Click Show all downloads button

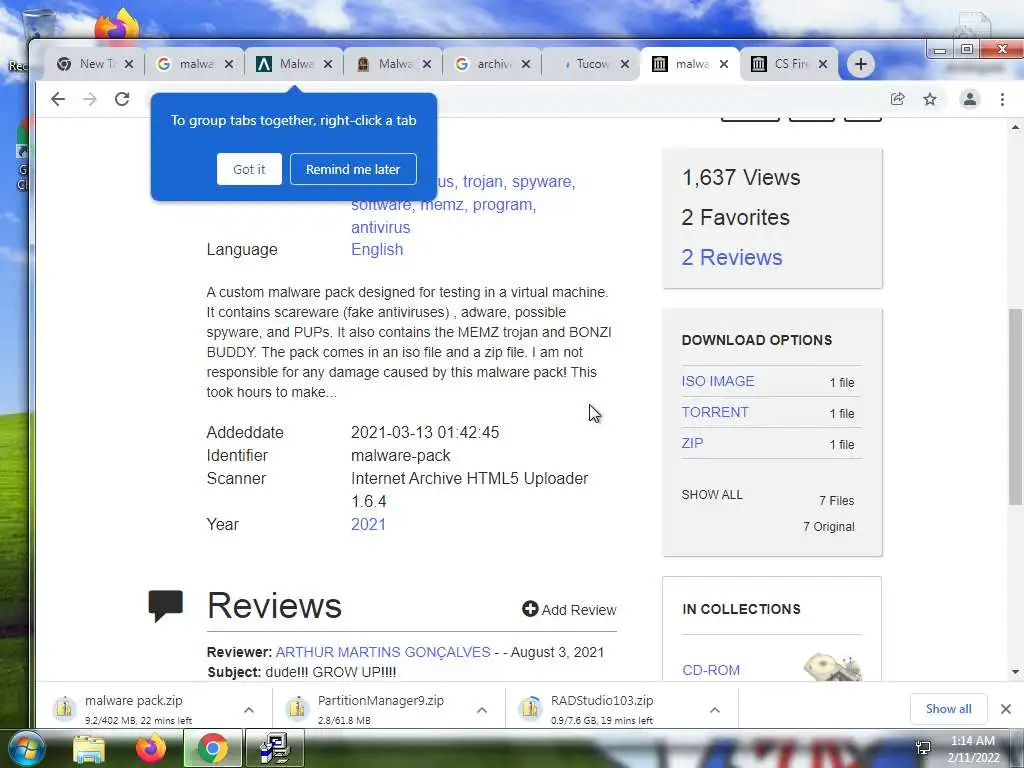tap(948, 709)
